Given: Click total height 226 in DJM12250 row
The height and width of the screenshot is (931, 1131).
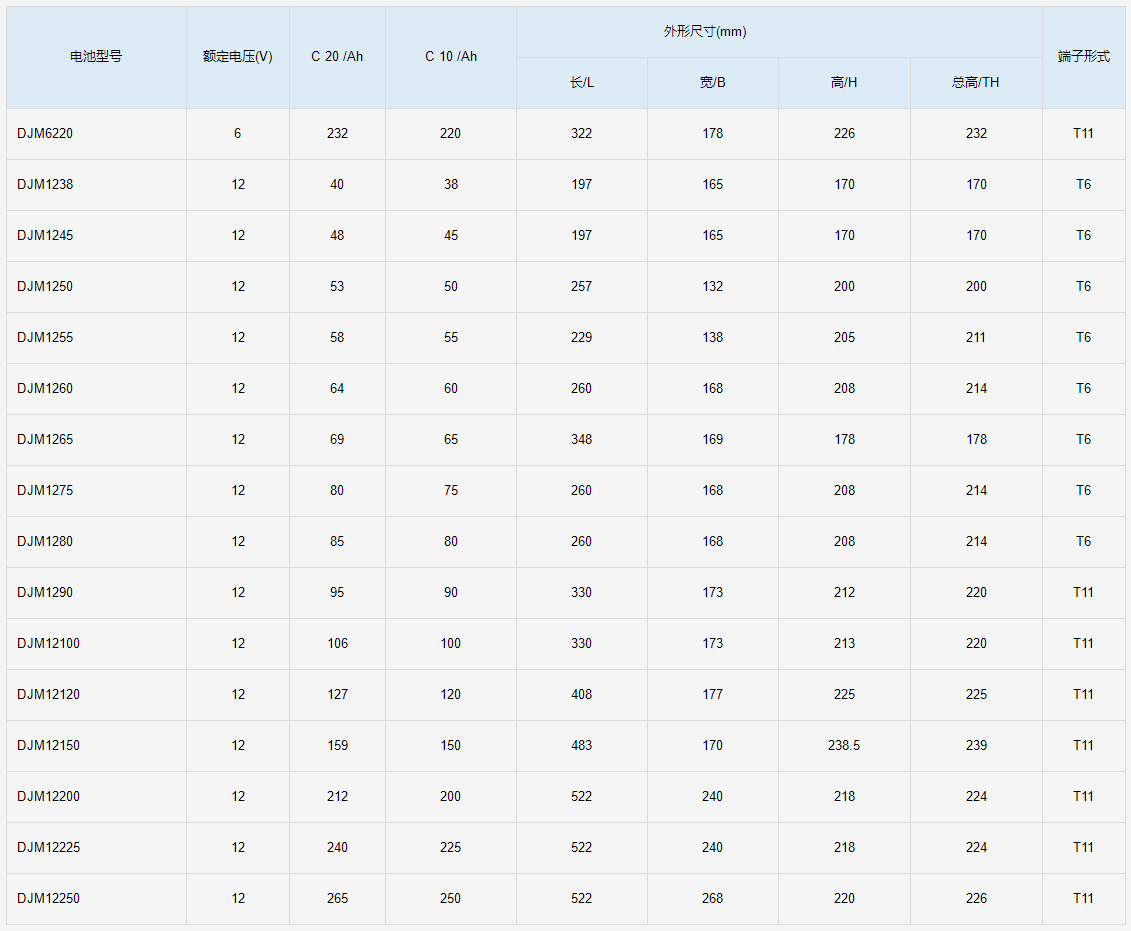Looking at the screenshot, I should [976, 899].
